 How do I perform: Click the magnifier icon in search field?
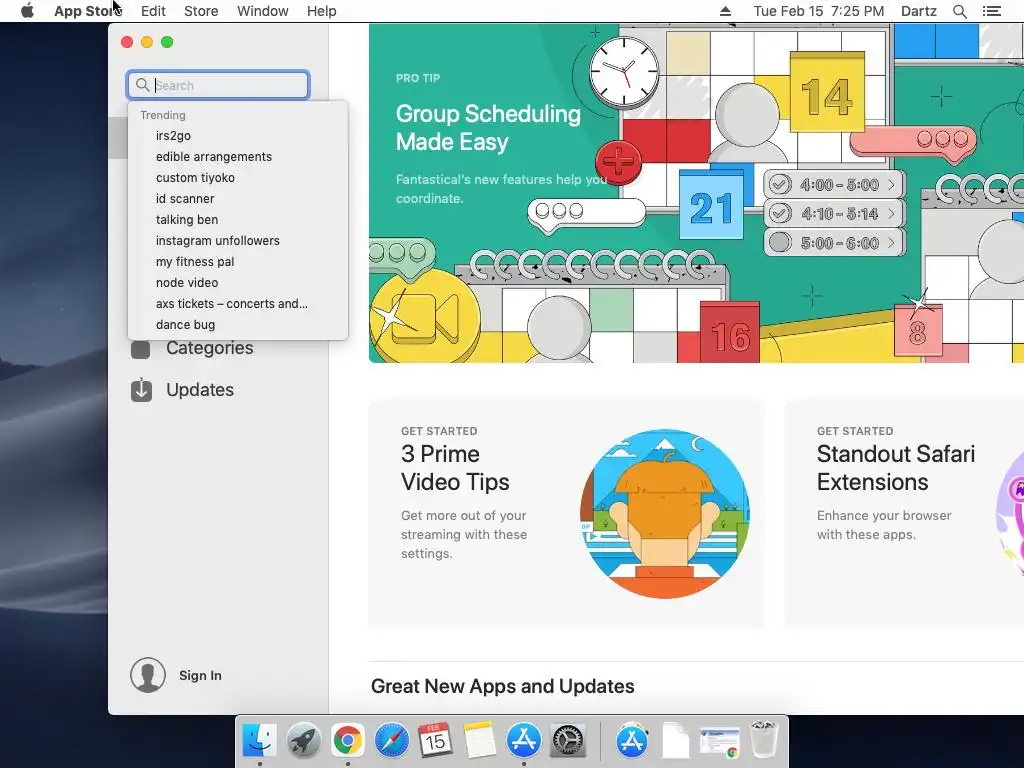(142, 85)
